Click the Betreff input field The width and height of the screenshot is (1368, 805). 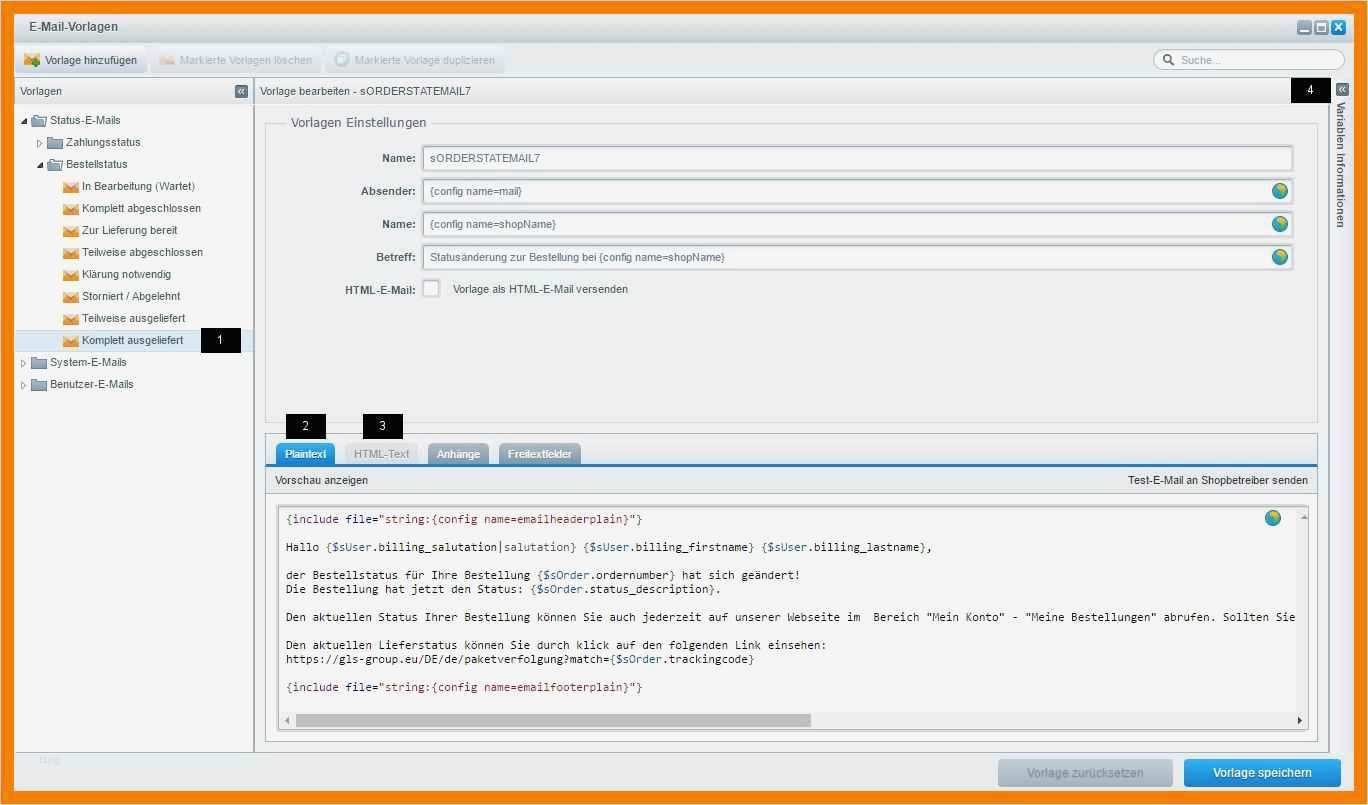click(857, 257)
